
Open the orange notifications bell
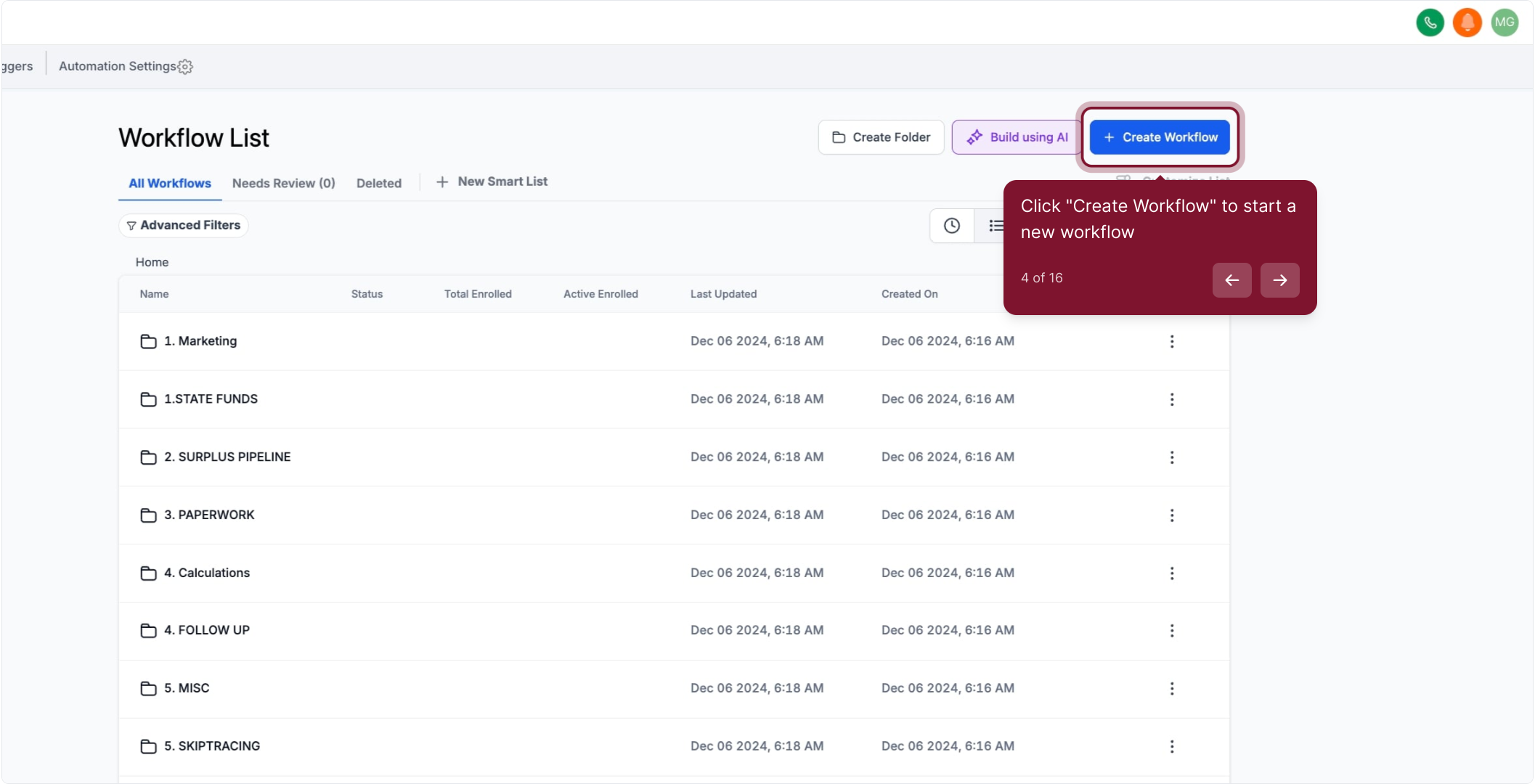pos(1467,23)
